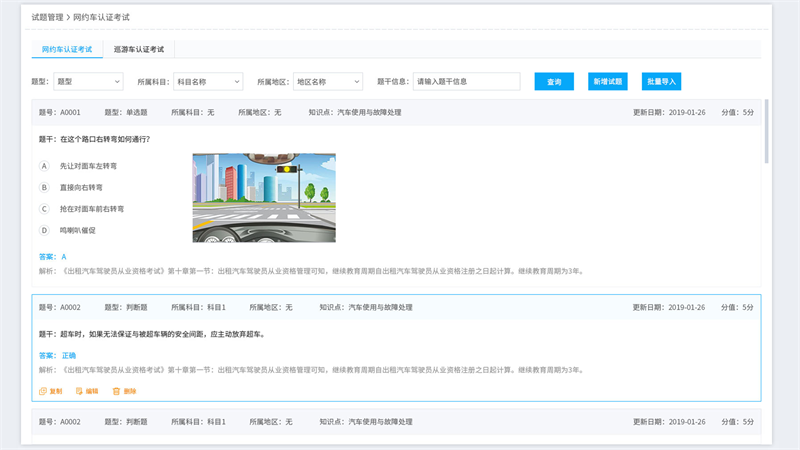Click the edit (编辑) icon
The width and height of the screenshot is (800, 450).
[x=80, y=391]
